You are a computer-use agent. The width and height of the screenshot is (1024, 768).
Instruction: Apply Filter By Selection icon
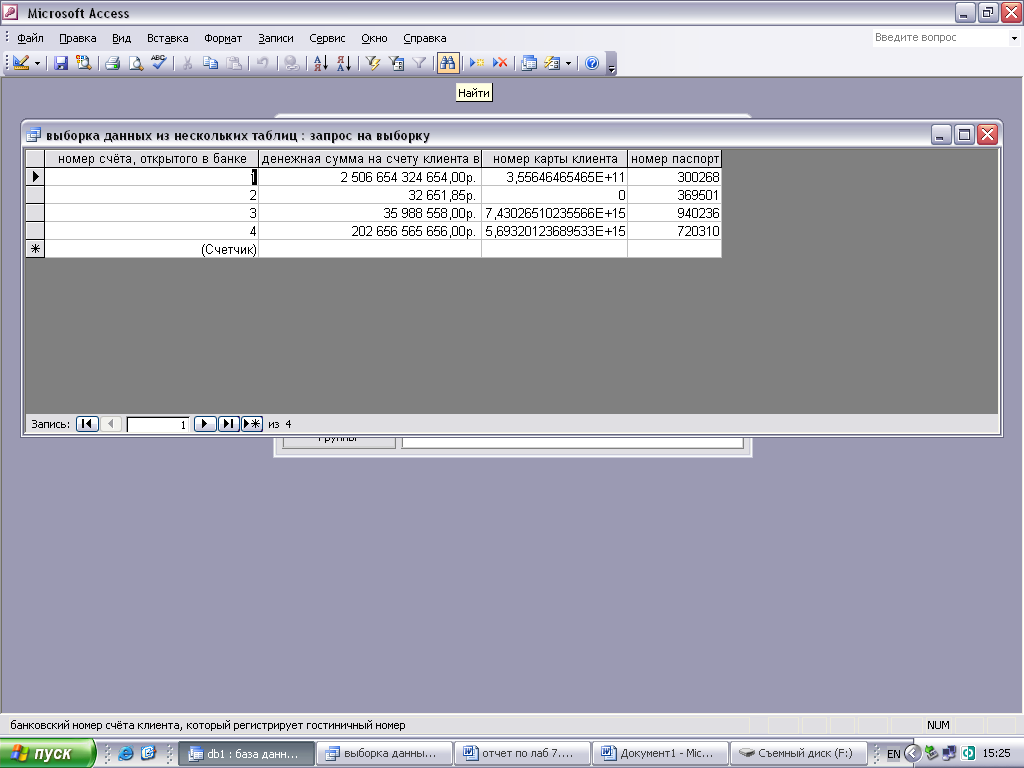pos(373,63)
